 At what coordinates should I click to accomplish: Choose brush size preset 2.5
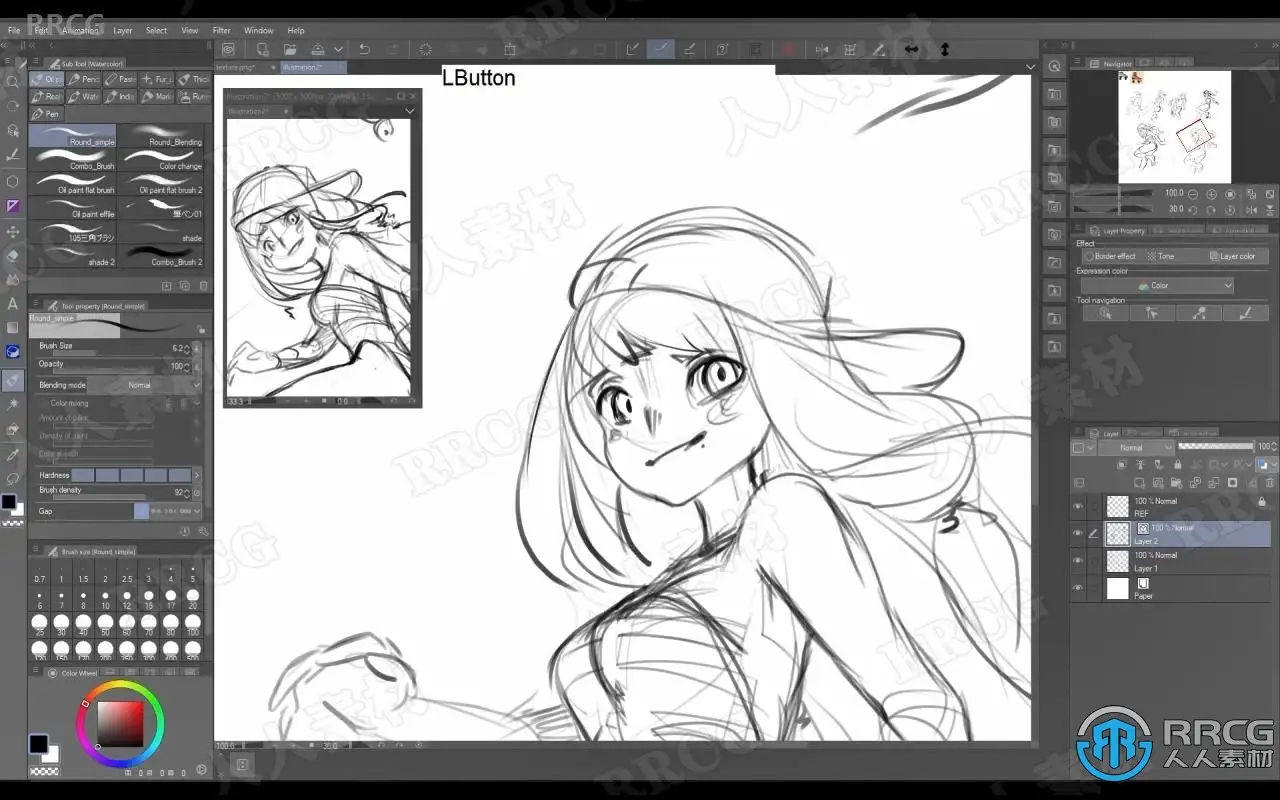pos(127,572)
